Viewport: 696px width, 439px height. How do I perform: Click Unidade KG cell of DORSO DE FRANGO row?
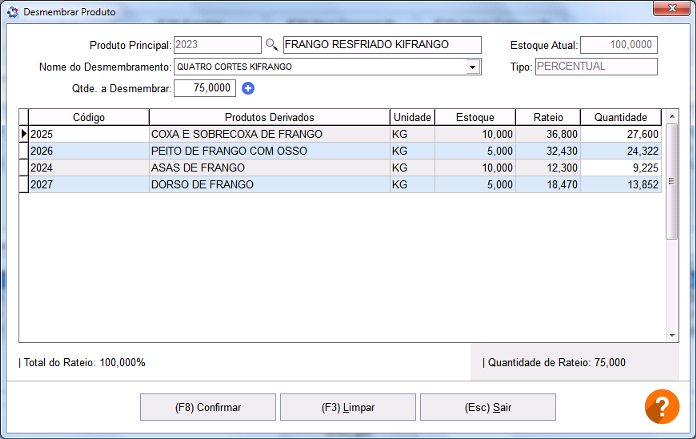pyautogui.click(x=412, y=185)
